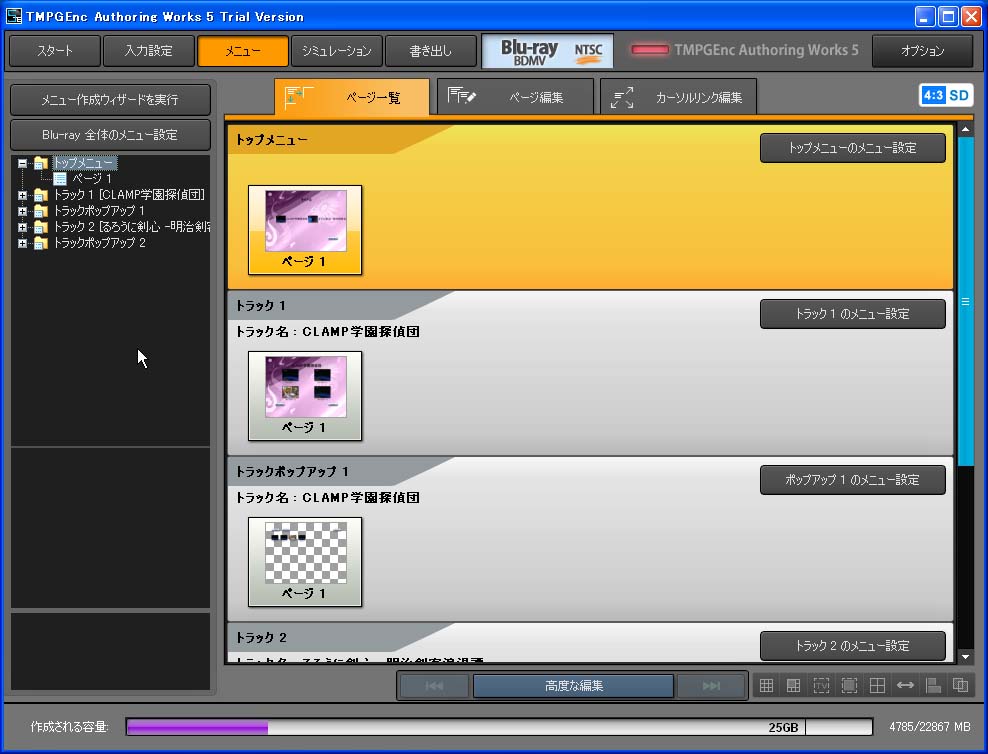Click the align objects icon

click(933, 686)
